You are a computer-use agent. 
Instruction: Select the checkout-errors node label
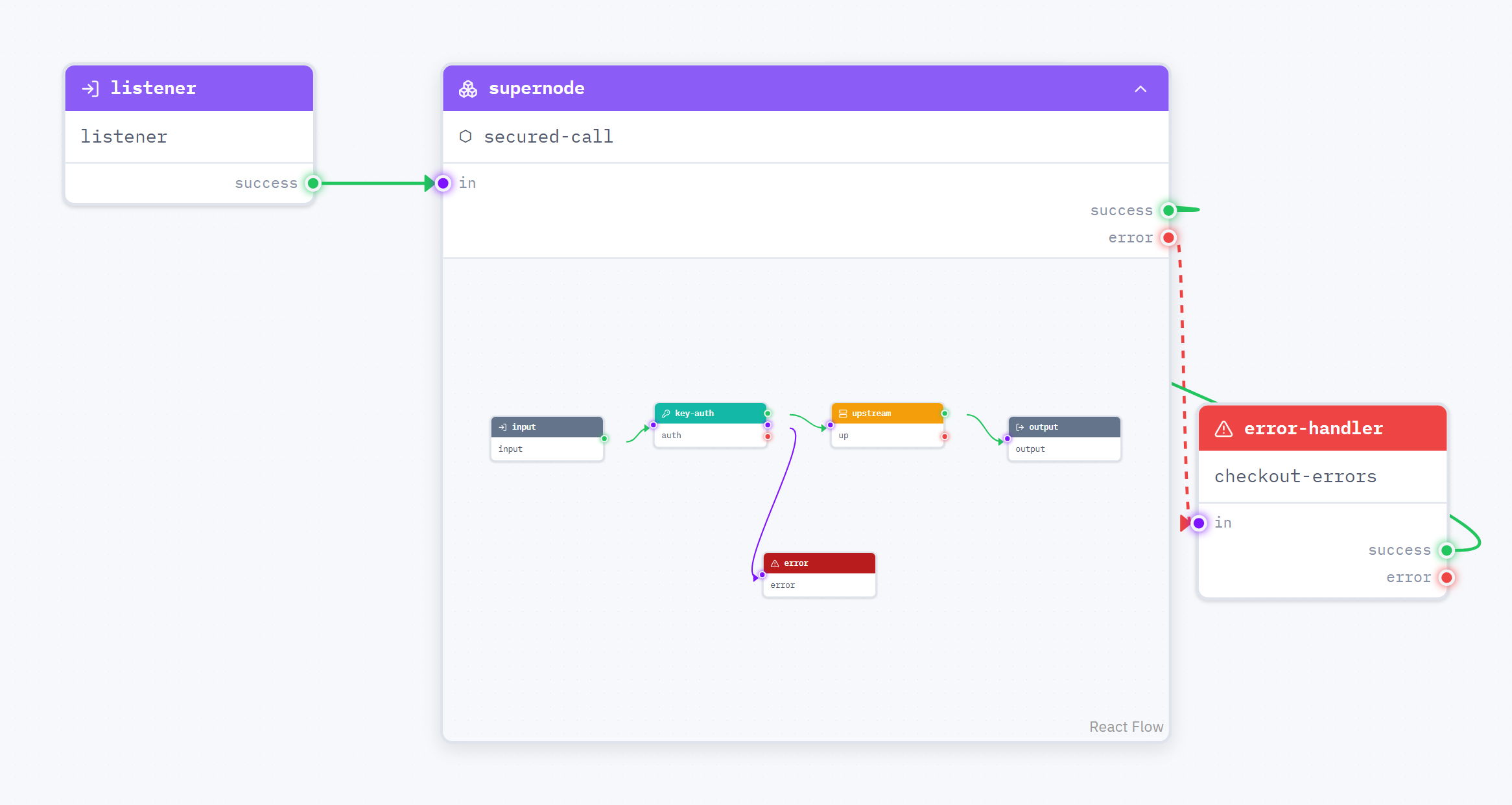(x=1295, y=476)
